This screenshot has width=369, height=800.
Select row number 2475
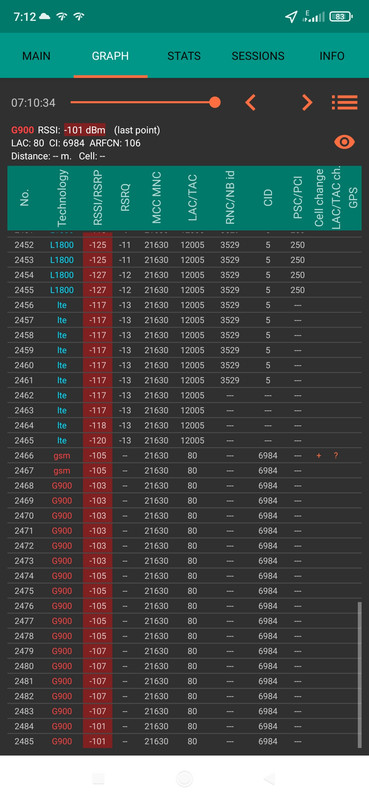coord(184,591)
